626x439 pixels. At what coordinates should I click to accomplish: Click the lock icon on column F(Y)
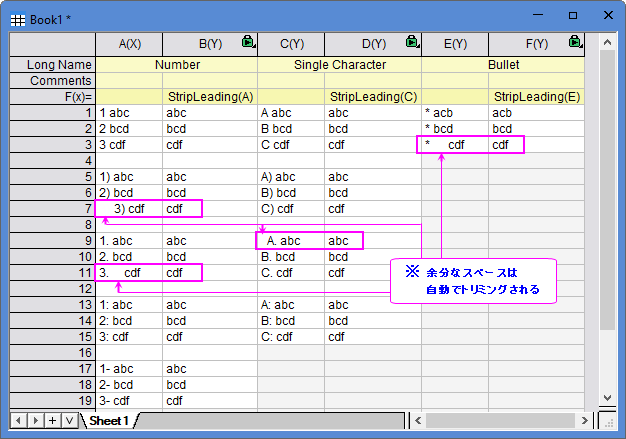click(575, 41)
